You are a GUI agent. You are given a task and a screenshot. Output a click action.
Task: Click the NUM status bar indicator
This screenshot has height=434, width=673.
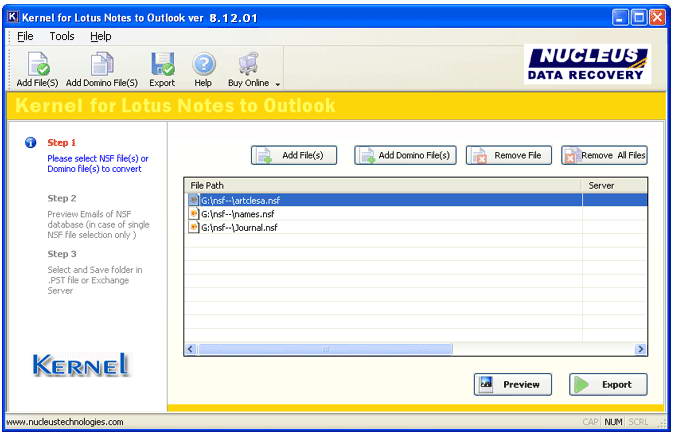point(613,422)
